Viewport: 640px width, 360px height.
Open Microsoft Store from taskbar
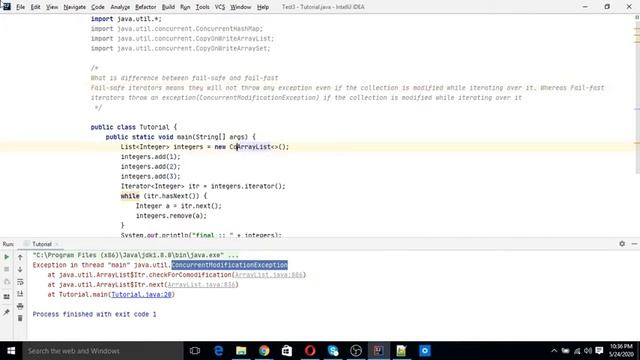287,351
